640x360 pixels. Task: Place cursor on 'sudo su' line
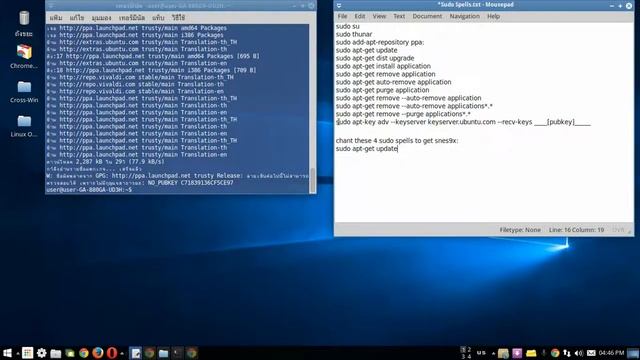[348, 26]
